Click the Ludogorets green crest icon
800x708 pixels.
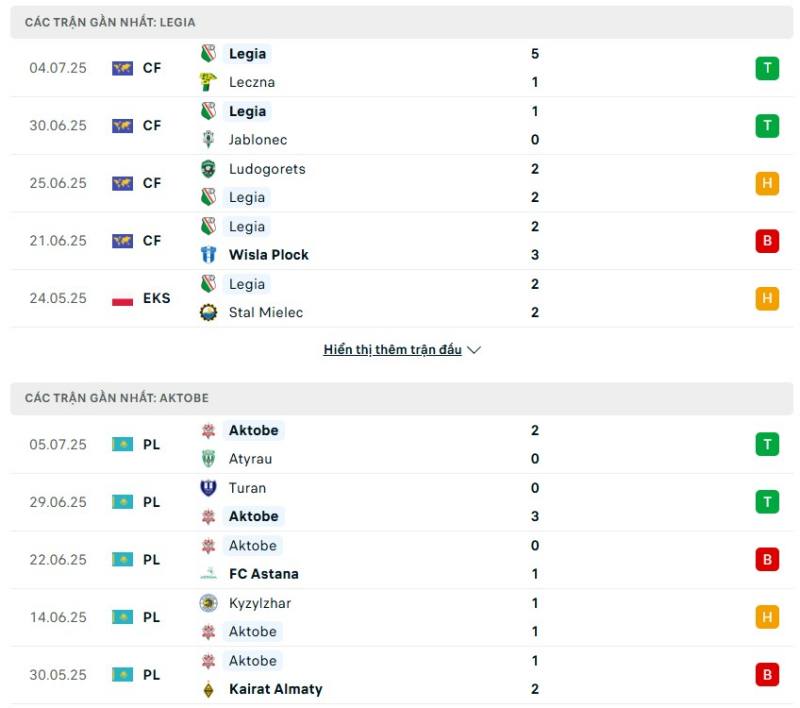(208, 169)
